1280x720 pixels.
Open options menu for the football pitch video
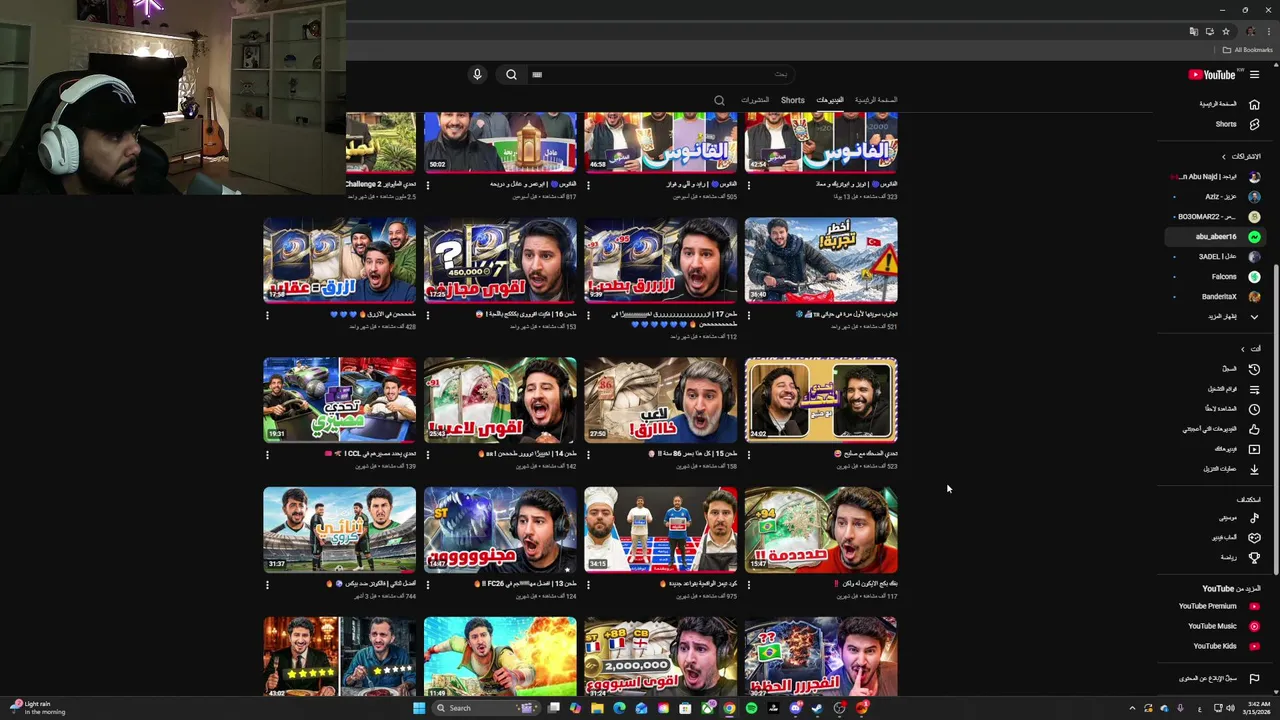tap(267, 585)
